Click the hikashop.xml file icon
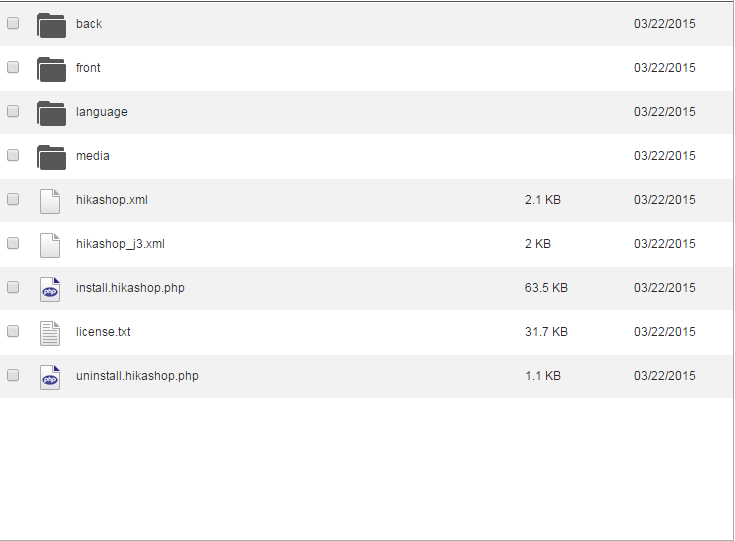Viewport: 735px width, 541px height. tap(50, 201)
